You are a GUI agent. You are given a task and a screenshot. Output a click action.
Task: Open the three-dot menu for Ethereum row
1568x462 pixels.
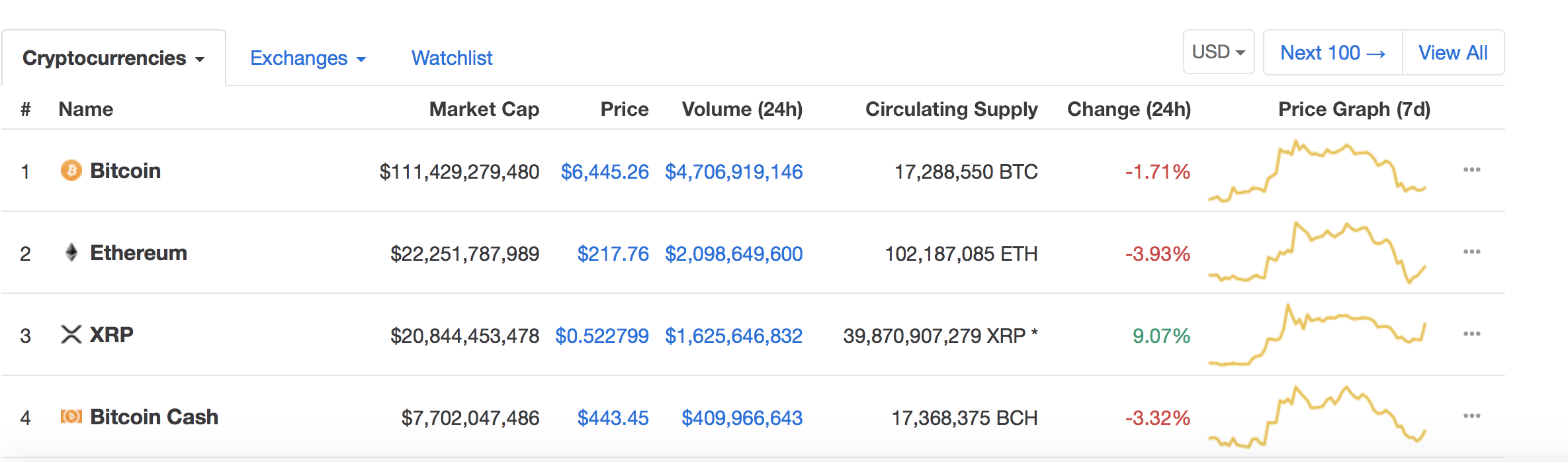point(1472,252)
